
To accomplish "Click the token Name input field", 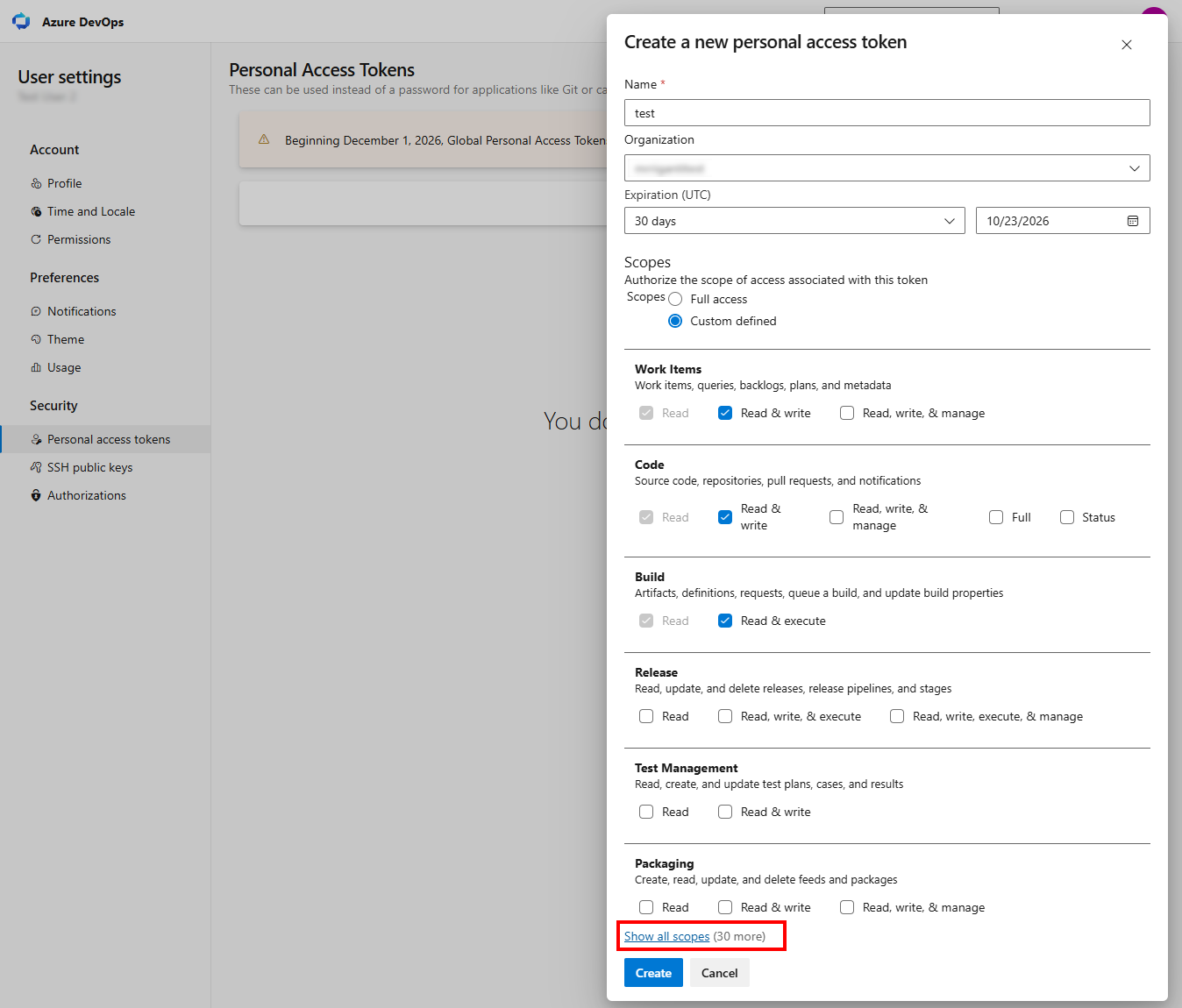I will click(x=887, y=113).
